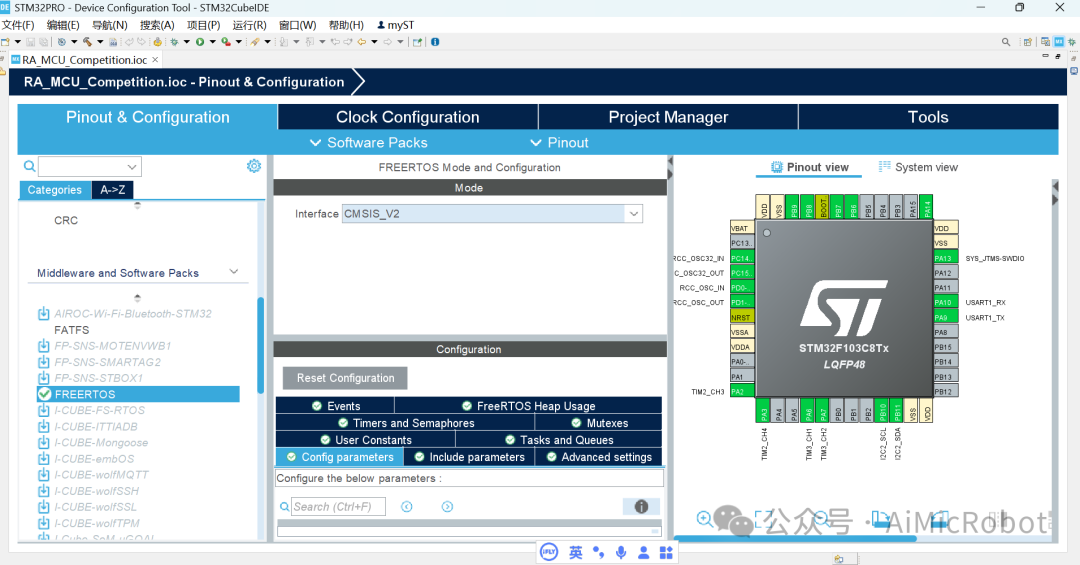Click the Redo toolbar icon
The image size is (1080, 565).
(141, 42)
